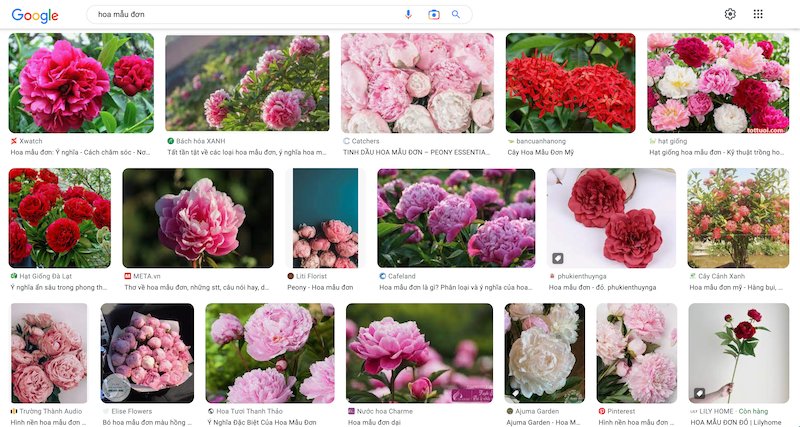
Task: Click the Pinterest source icon
Action: 602,411
